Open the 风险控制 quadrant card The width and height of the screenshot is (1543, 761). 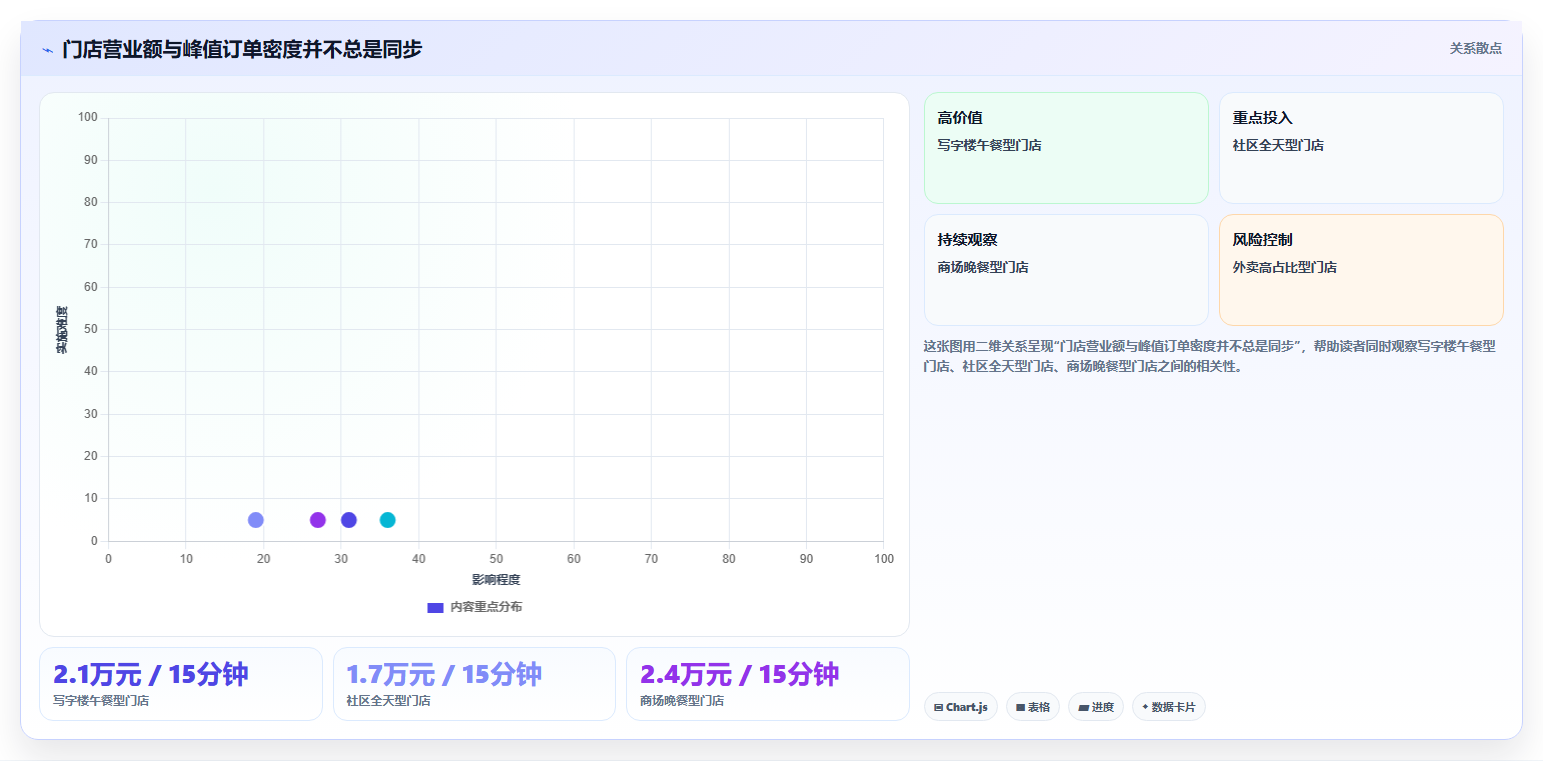tap(1361, 270)
